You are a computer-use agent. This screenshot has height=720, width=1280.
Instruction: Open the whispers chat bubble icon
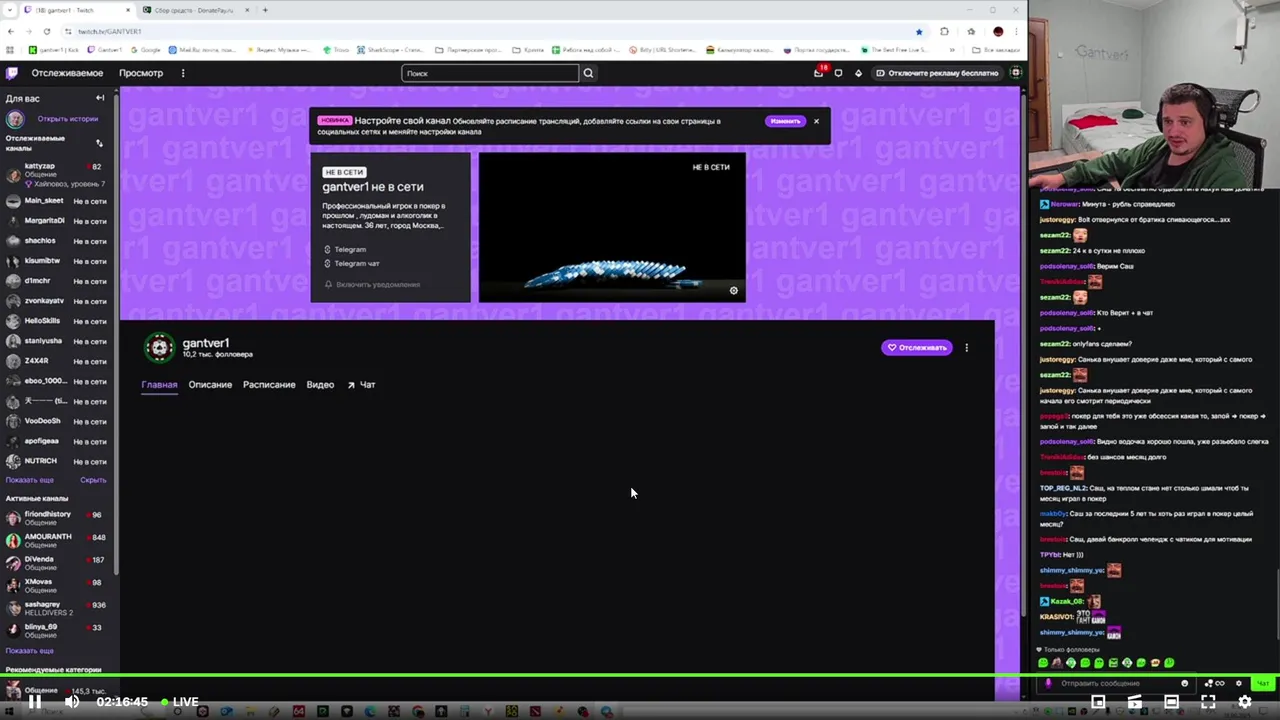coord(838,73)
